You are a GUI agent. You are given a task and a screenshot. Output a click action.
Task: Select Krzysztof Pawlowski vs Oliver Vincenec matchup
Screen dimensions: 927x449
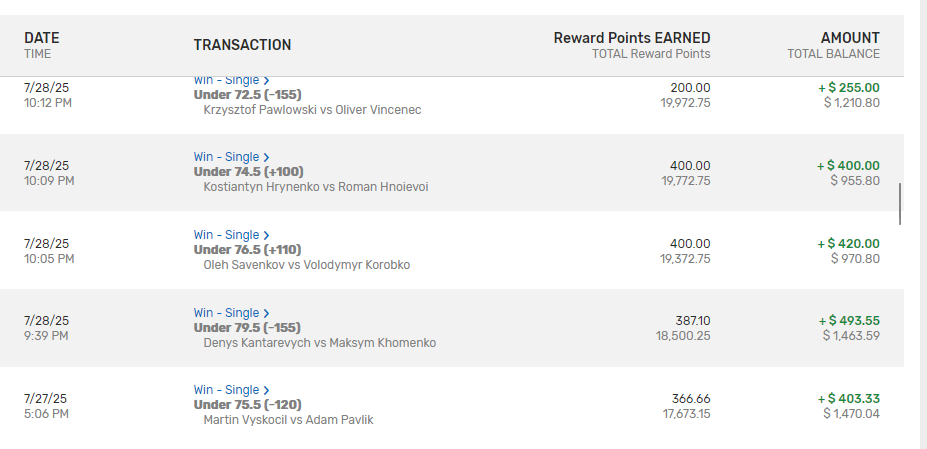tap(312, 110)
